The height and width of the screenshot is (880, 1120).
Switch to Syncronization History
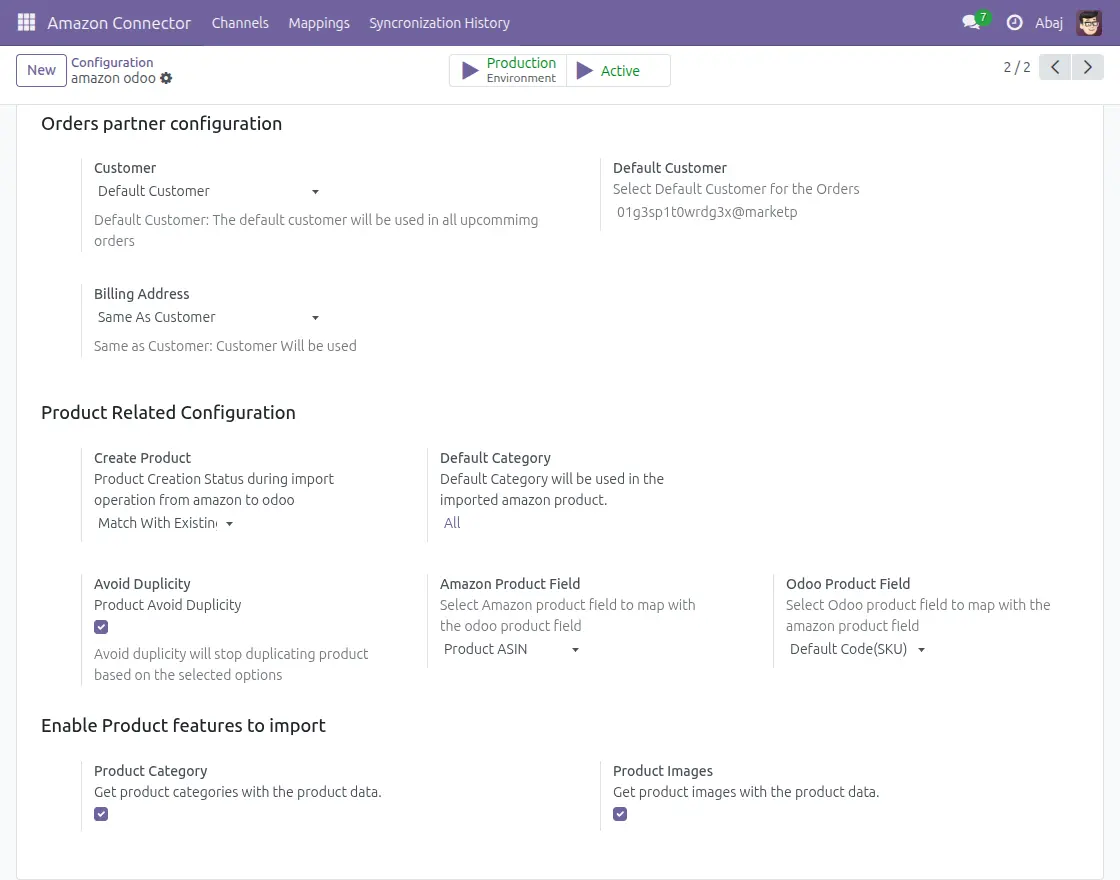[x=439, y=22]
